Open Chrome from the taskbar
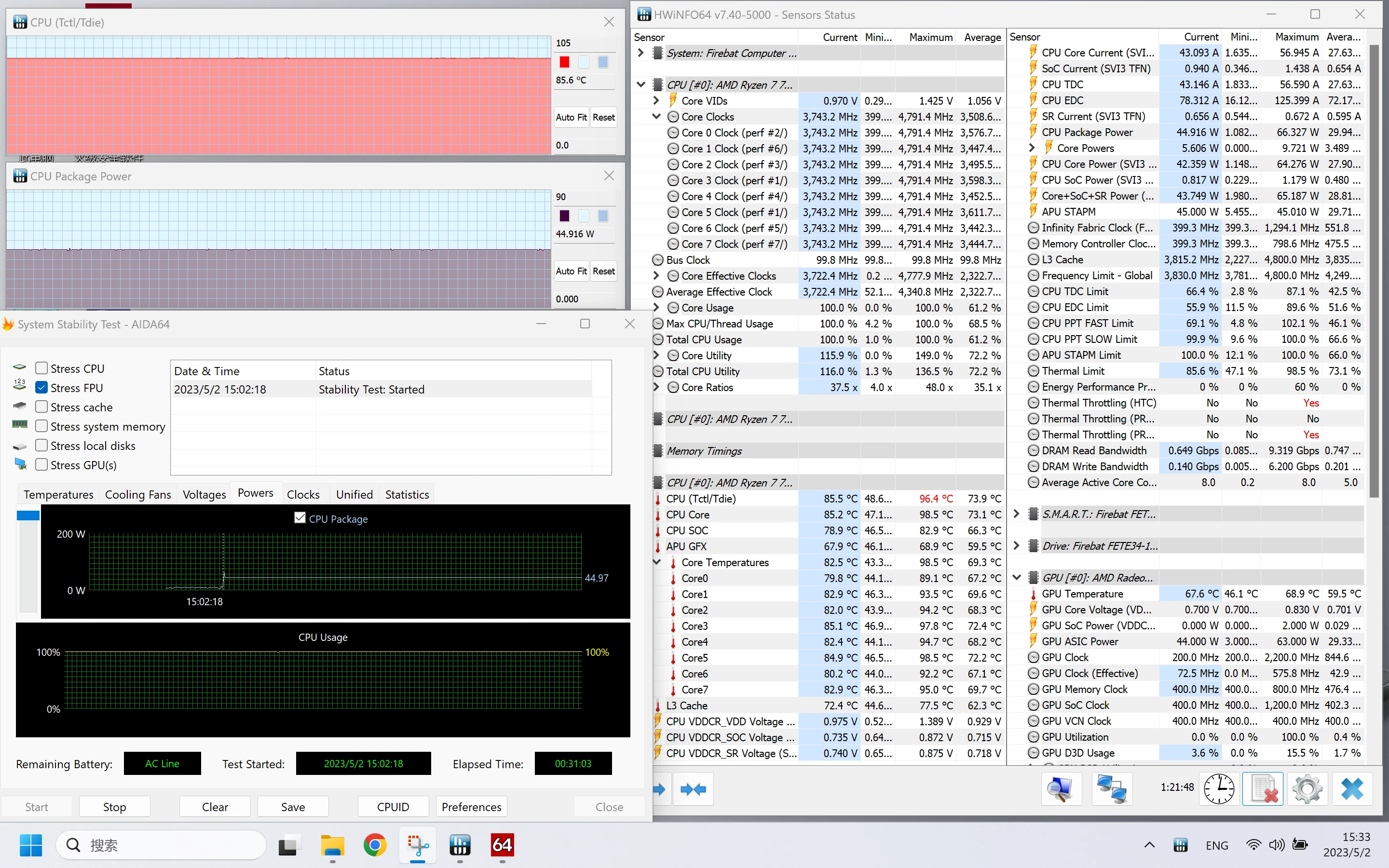This screenshot has height=868, width=1389. coord(375,845)
